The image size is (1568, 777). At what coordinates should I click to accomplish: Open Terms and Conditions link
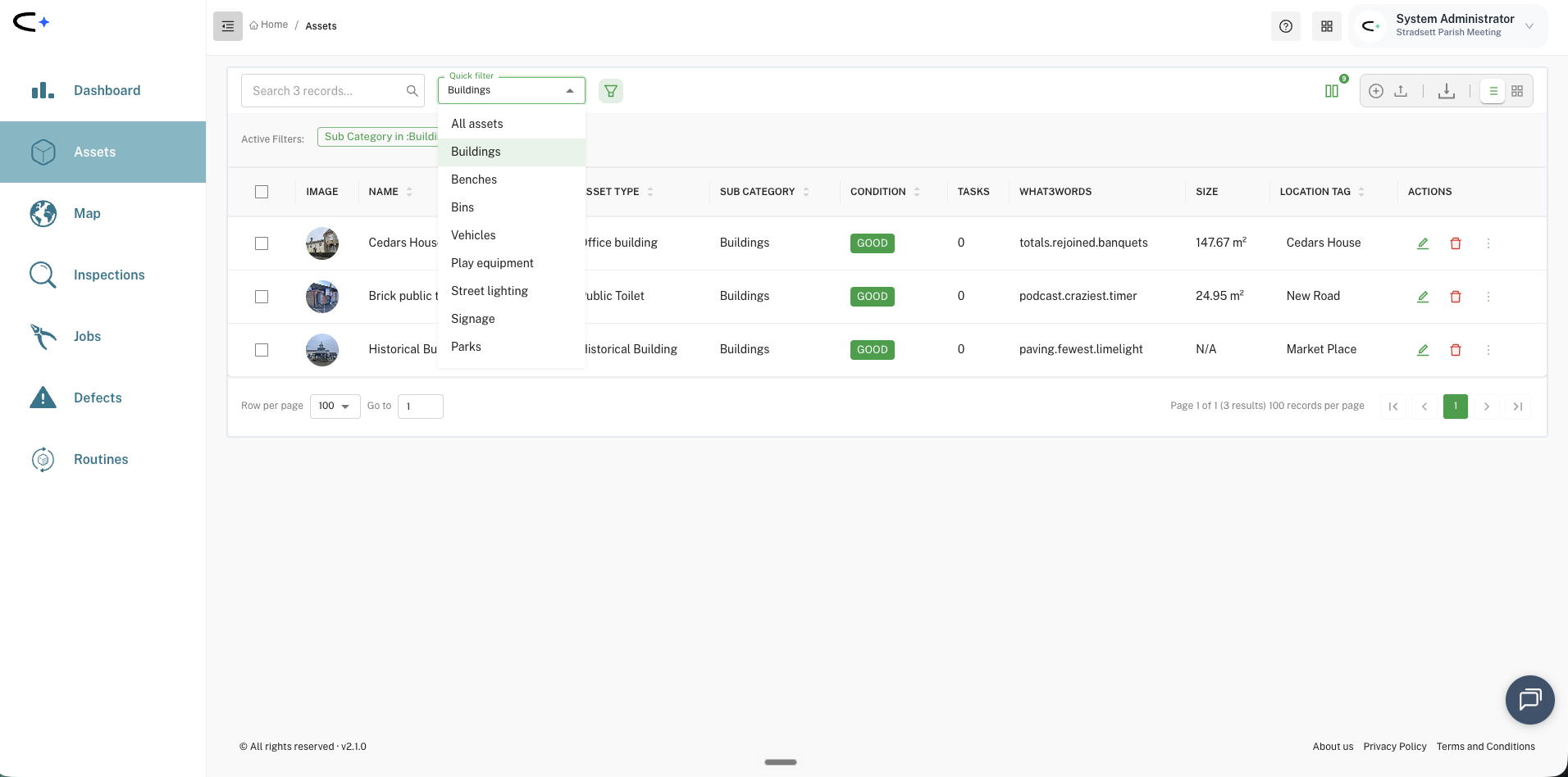coord(1486,747)
